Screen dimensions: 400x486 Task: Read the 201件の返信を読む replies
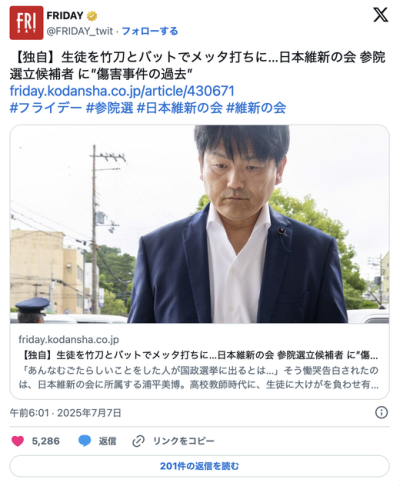click(x=200, y=466)
